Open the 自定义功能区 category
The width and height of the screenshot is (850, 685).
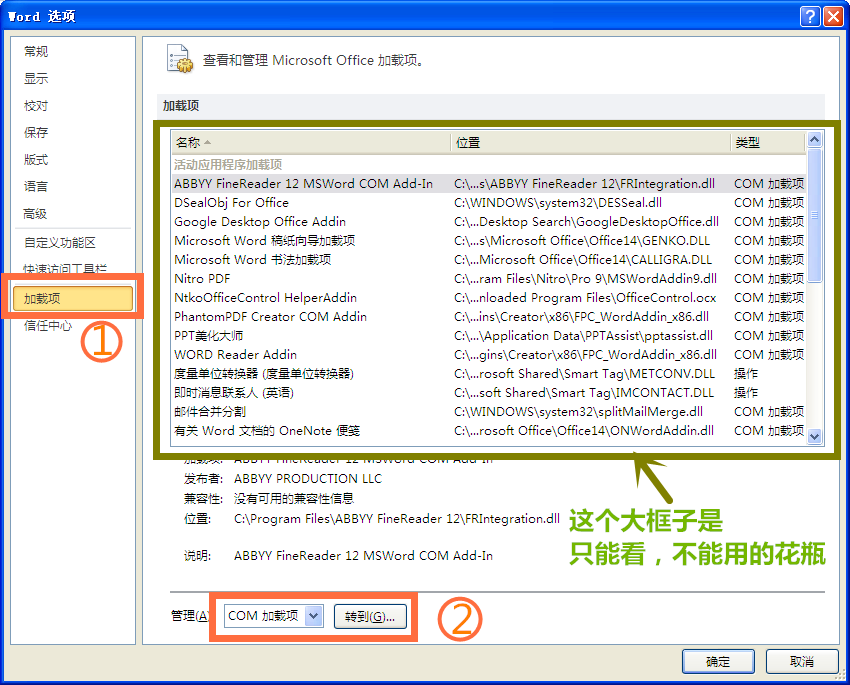60,243
